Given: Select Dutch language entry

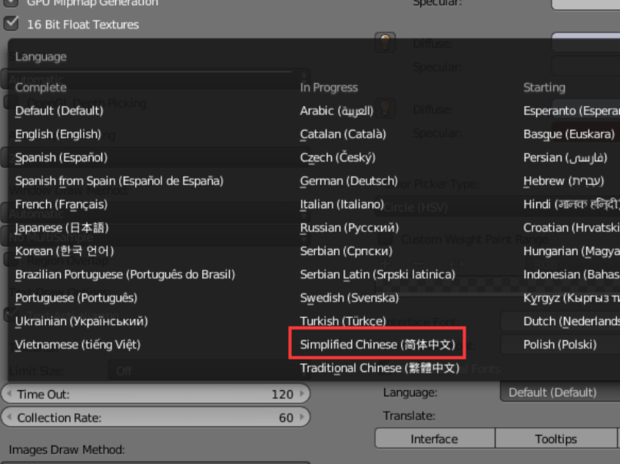Looking at the screenshot, I should pyautogui.click(x=571, y=321).
